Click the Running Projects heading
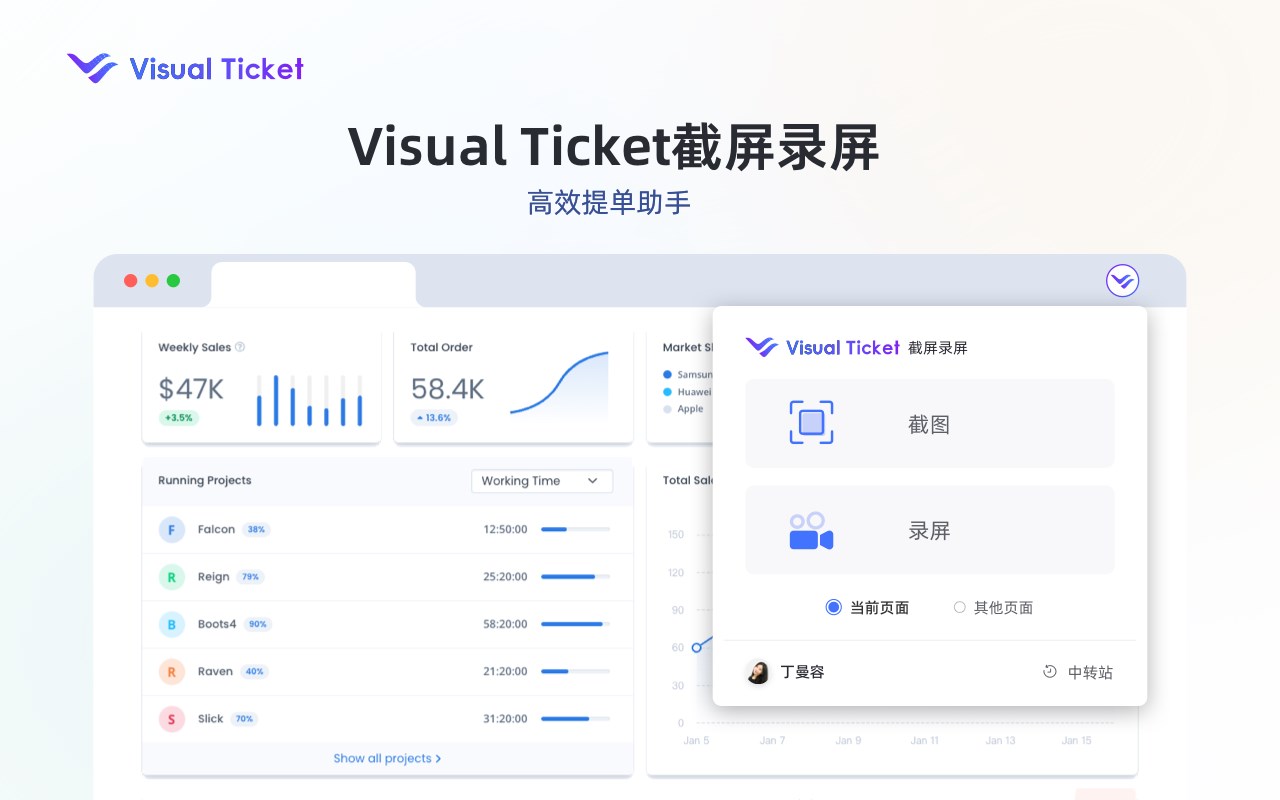 (x=205, y=481)
